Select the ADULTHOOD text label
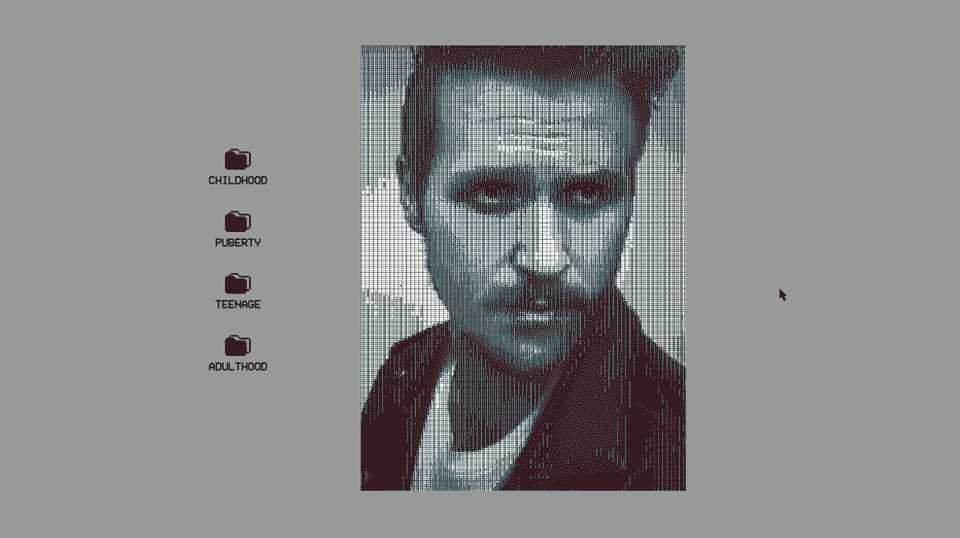Viewport: 960px width, 538px height. [x=237, y=367]
